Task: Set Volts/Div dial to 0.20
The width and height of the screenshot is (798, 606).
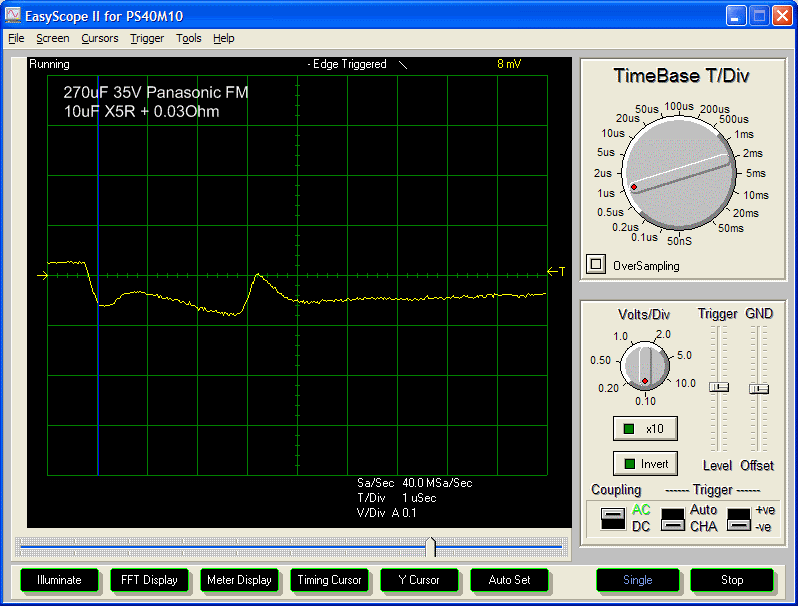Action: pyautogui.click(x=608, y=388)
